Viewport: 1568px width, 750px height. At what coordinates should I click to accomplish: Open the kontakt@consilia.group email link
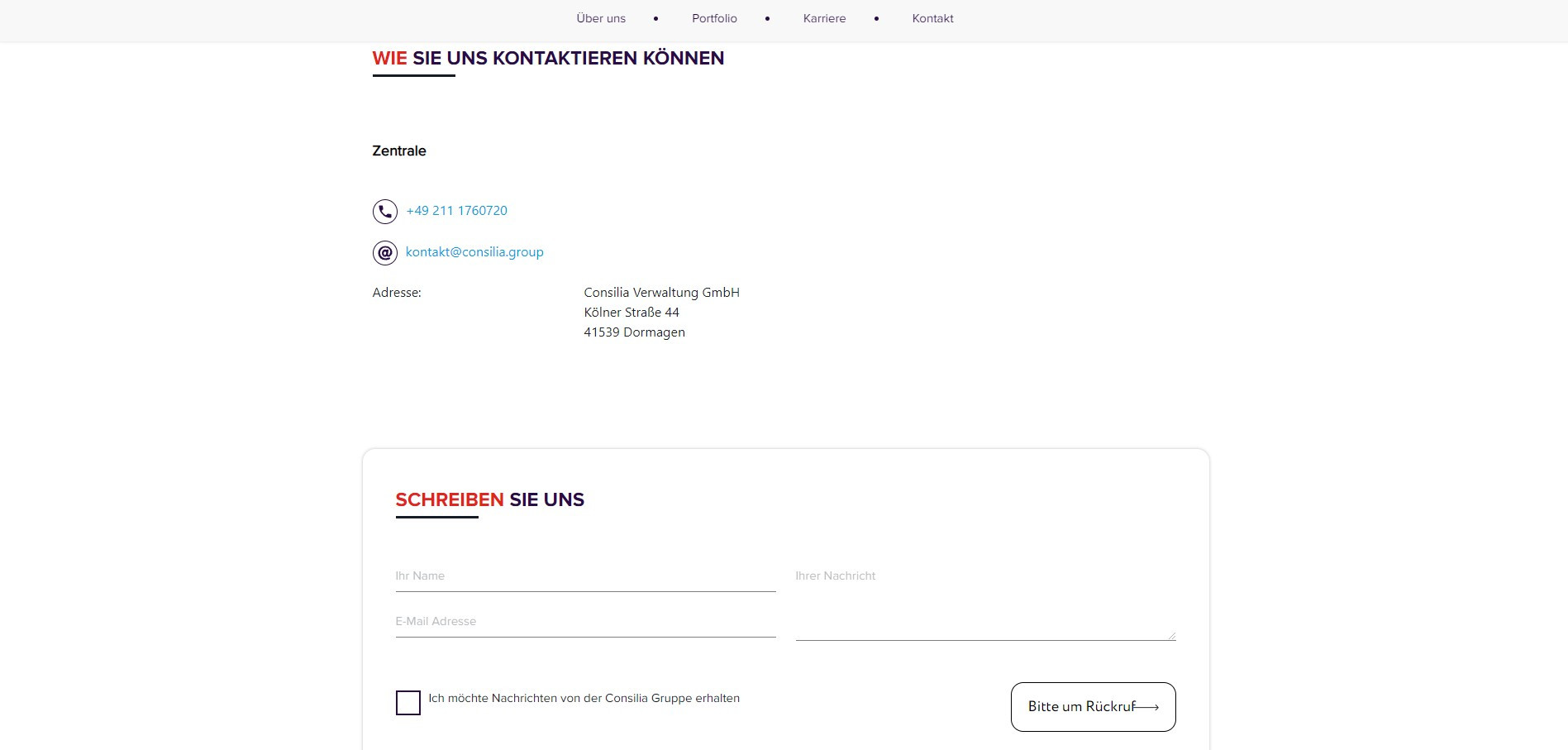point(474,252)
